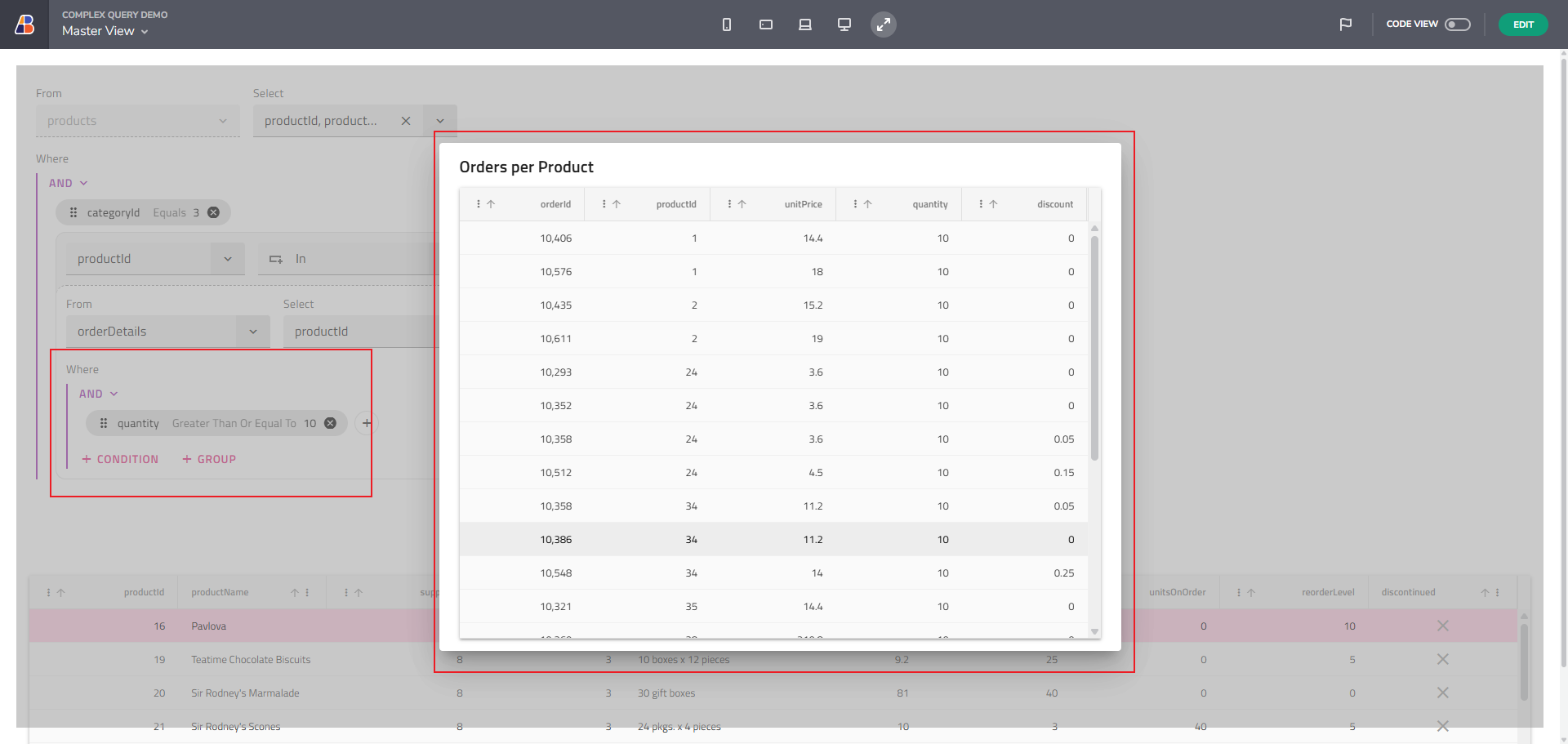
Task: Remove the quantity condition chip
Action: pos(330,423)
